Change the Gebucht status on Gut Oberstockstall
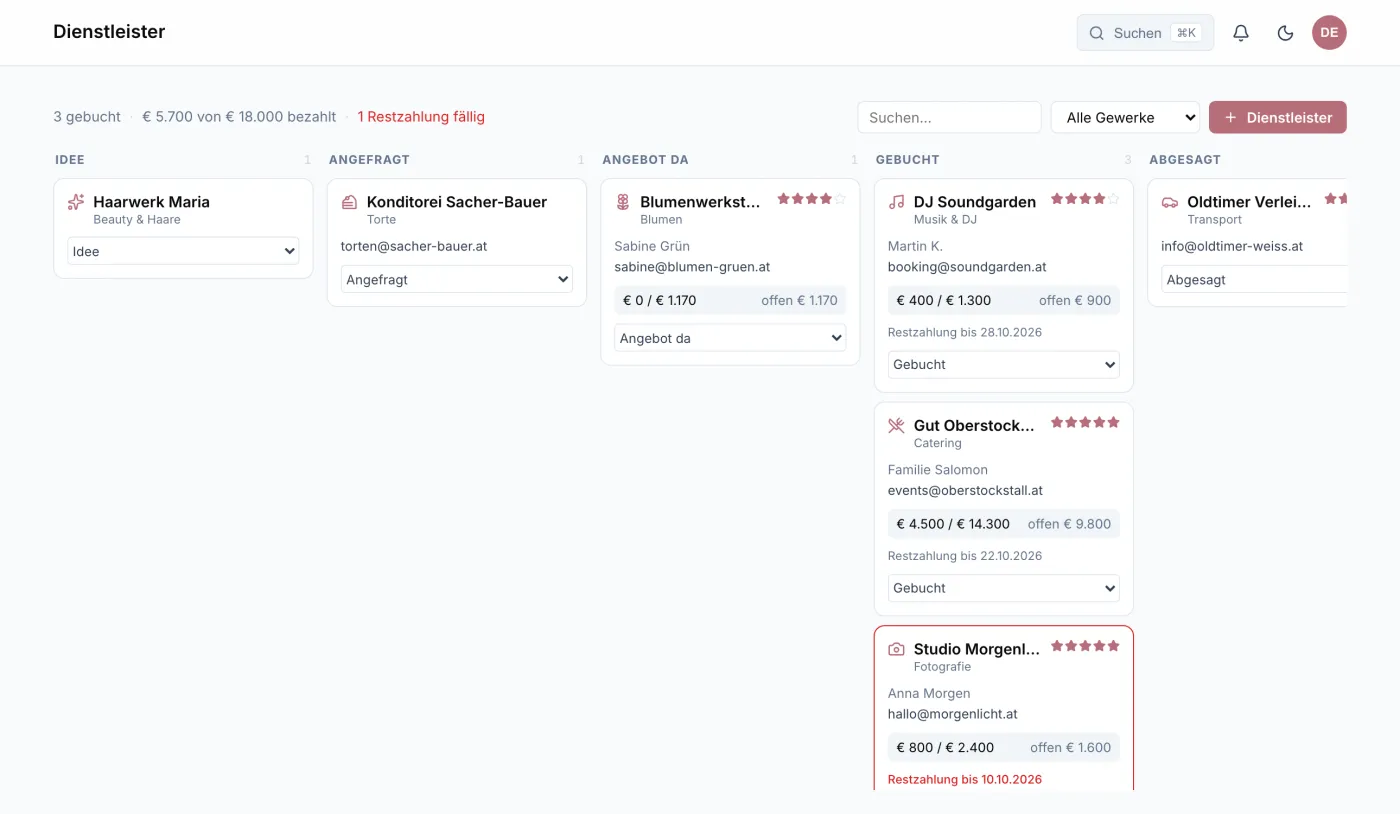Image resolution: width=1400 pixels, height=814 pixels. tap(1004, 588)
